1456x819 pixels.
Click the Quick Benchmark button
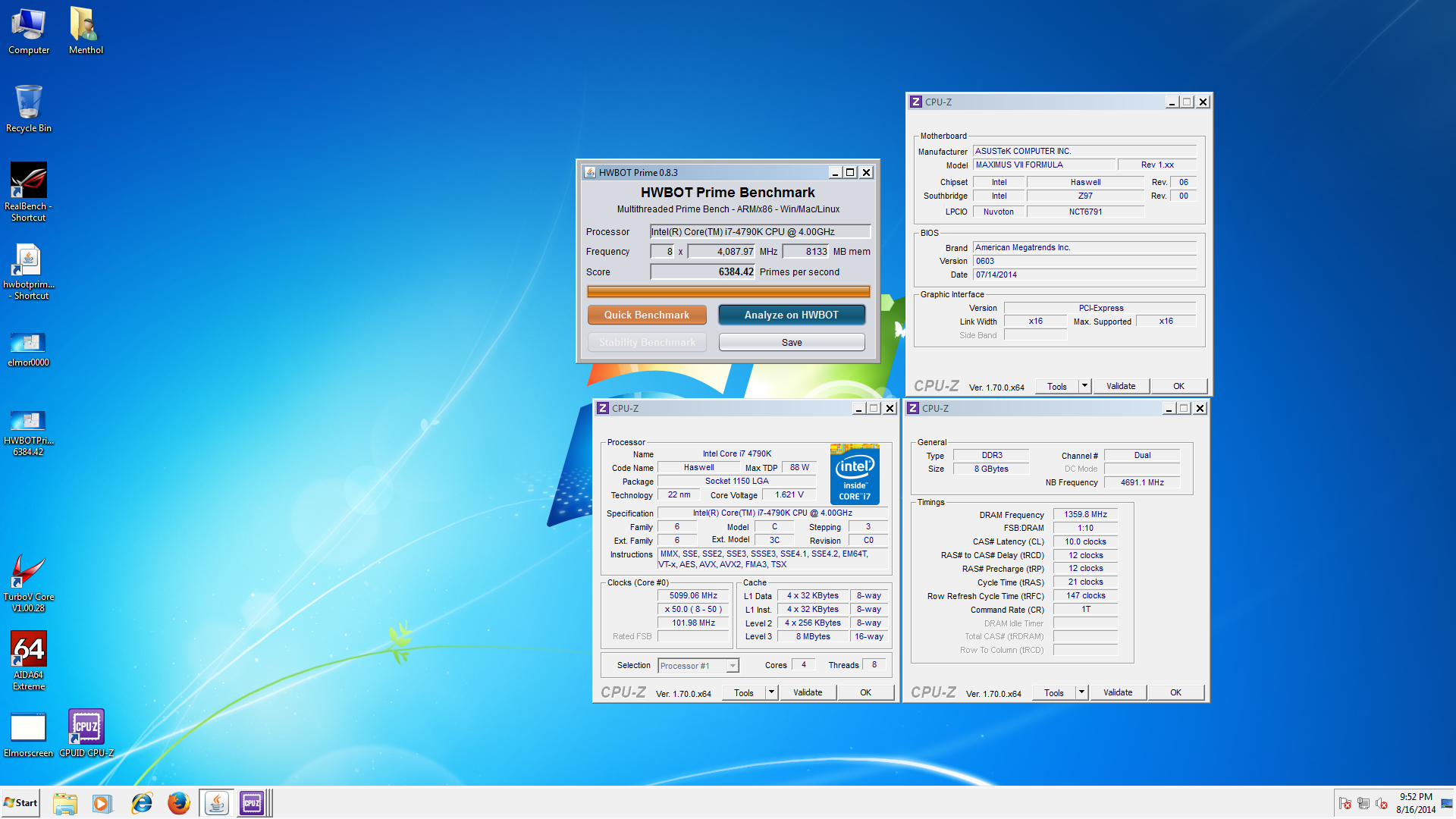tap(647, 315)
